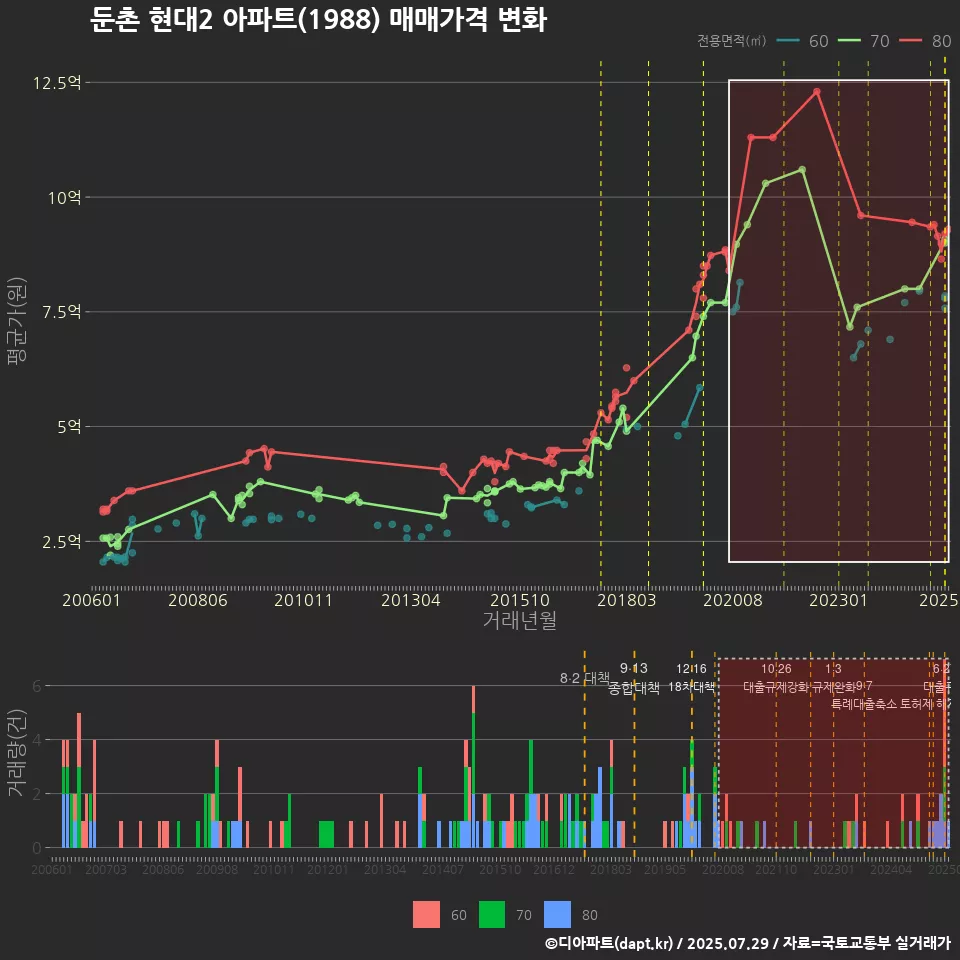This screenshot has height=960, width=960.
Task: Select the 4 label on volume axis
Action: [x=37, y=740]
